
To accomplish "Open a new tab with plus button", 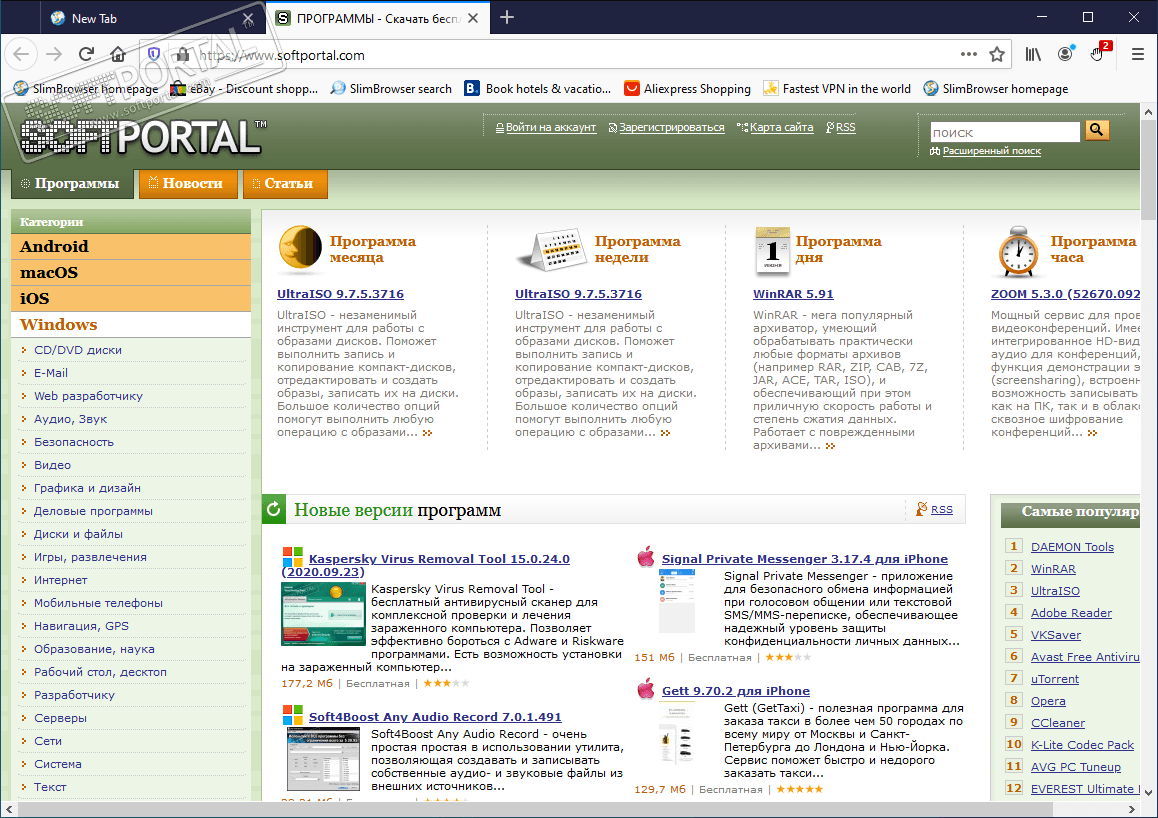I will coord(507,18).
